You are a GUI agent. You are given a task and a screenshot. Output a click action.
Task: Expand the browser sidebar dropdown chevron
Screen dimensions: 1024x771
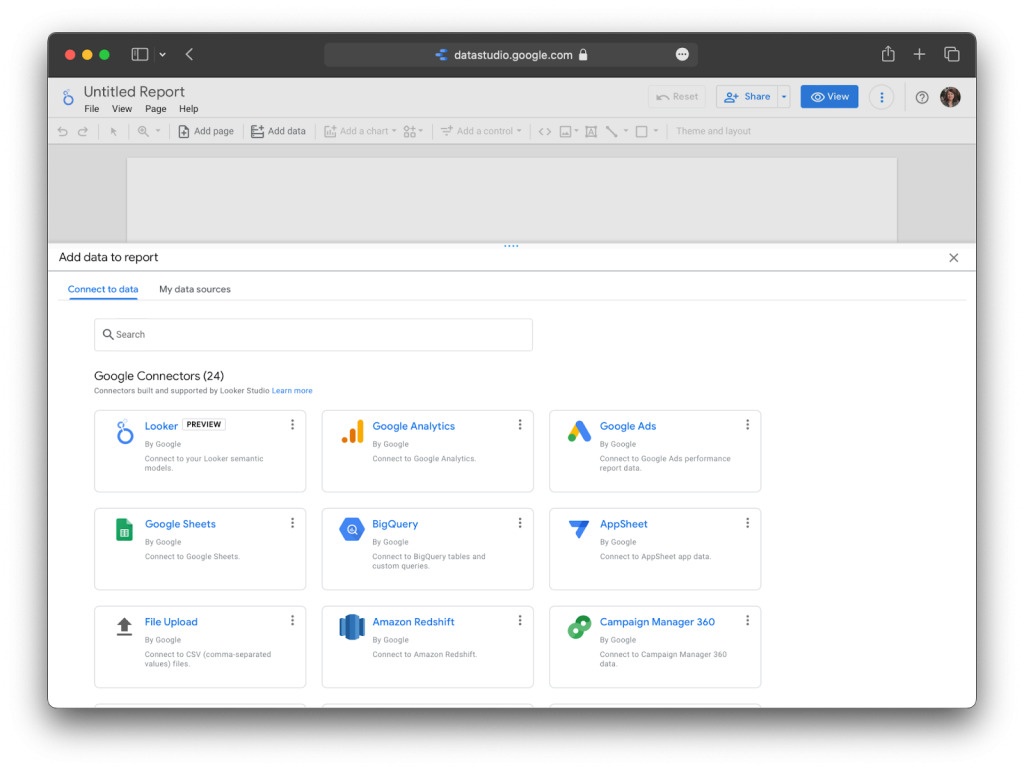click(162, 55)
